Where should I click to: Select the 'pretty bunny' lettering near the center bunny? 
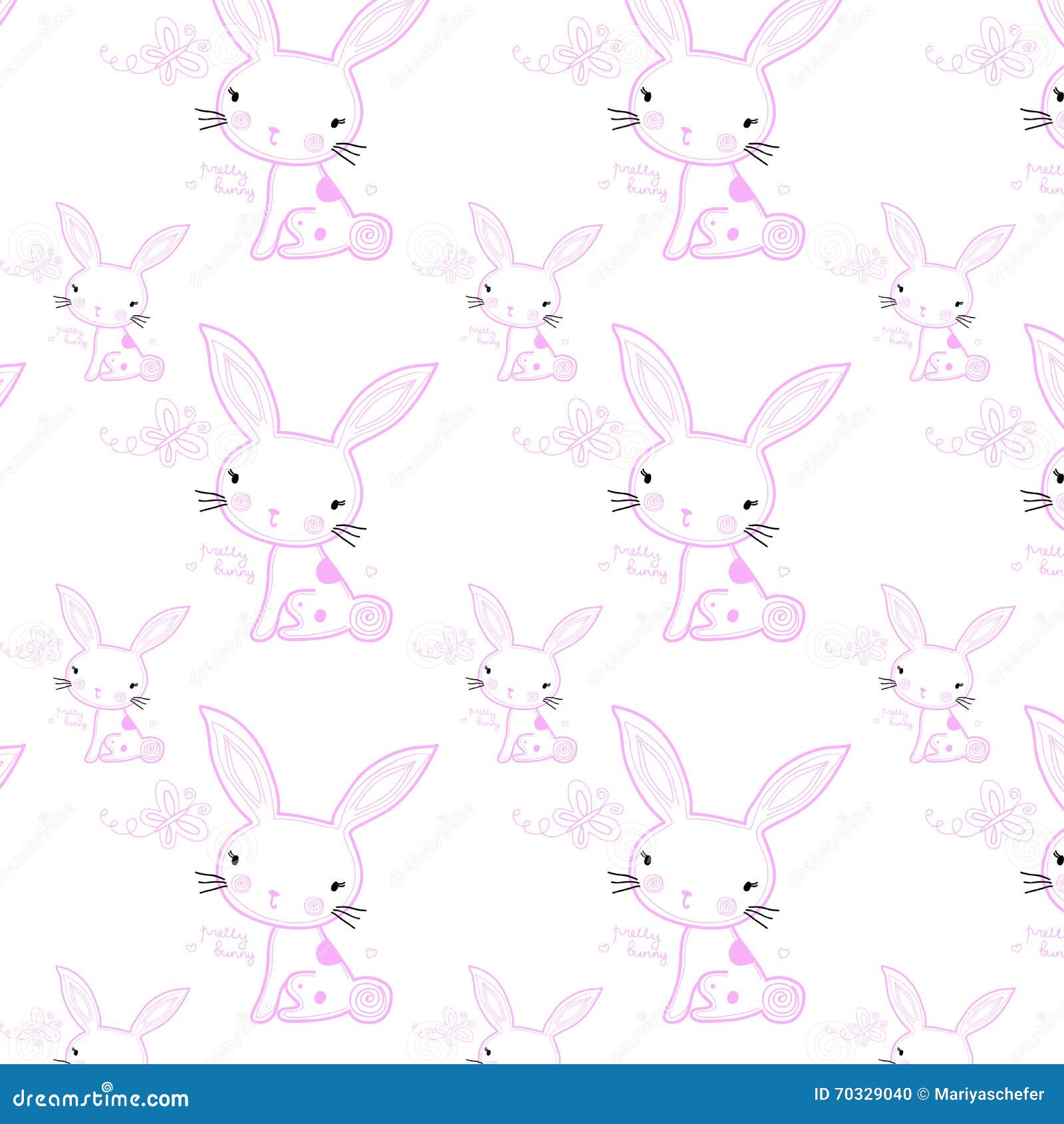pos(226,559)
